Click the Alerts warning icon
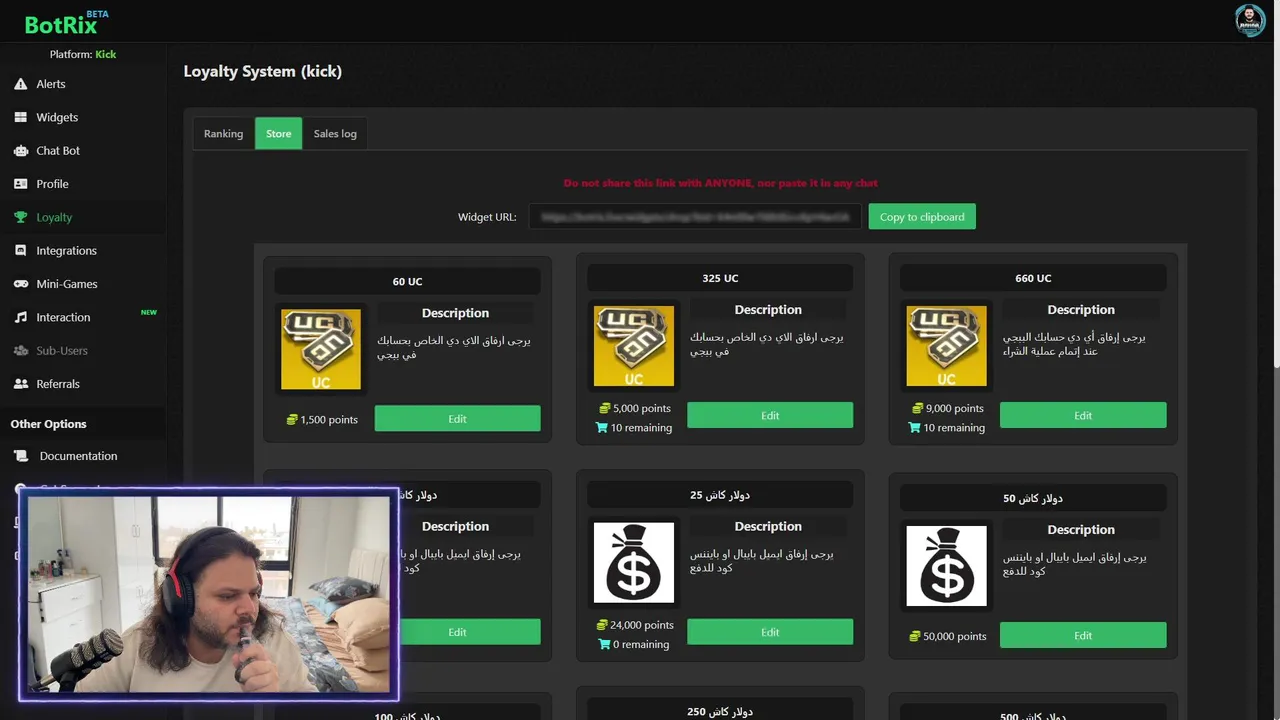Screen dimensions: 1280x720 point(20,84)
